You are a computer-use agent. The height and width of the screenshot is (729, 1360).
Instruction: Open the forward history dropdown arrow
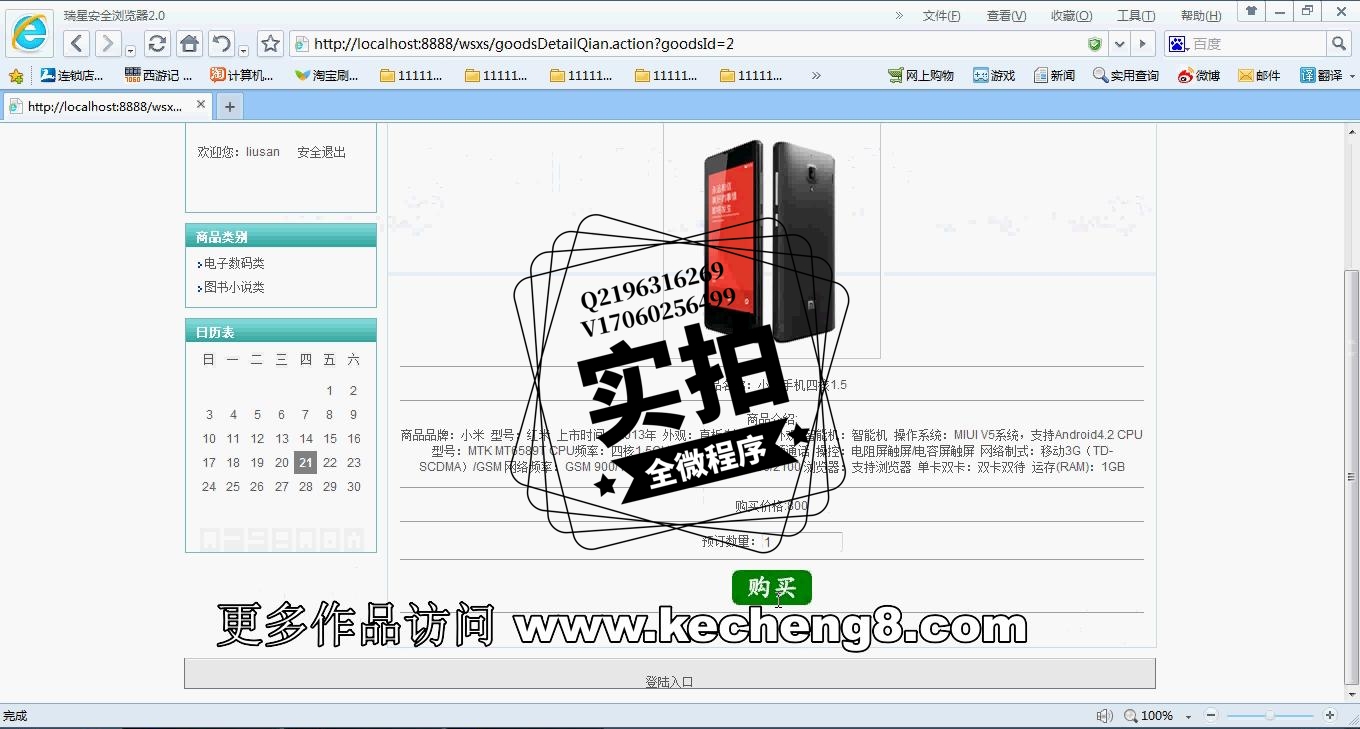(x=130, y=49)
